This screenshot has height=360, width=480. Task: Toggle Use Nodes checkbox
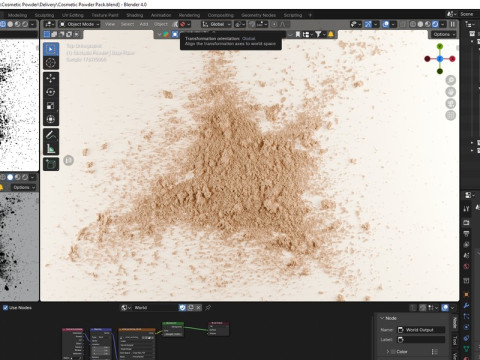(5, 308)
